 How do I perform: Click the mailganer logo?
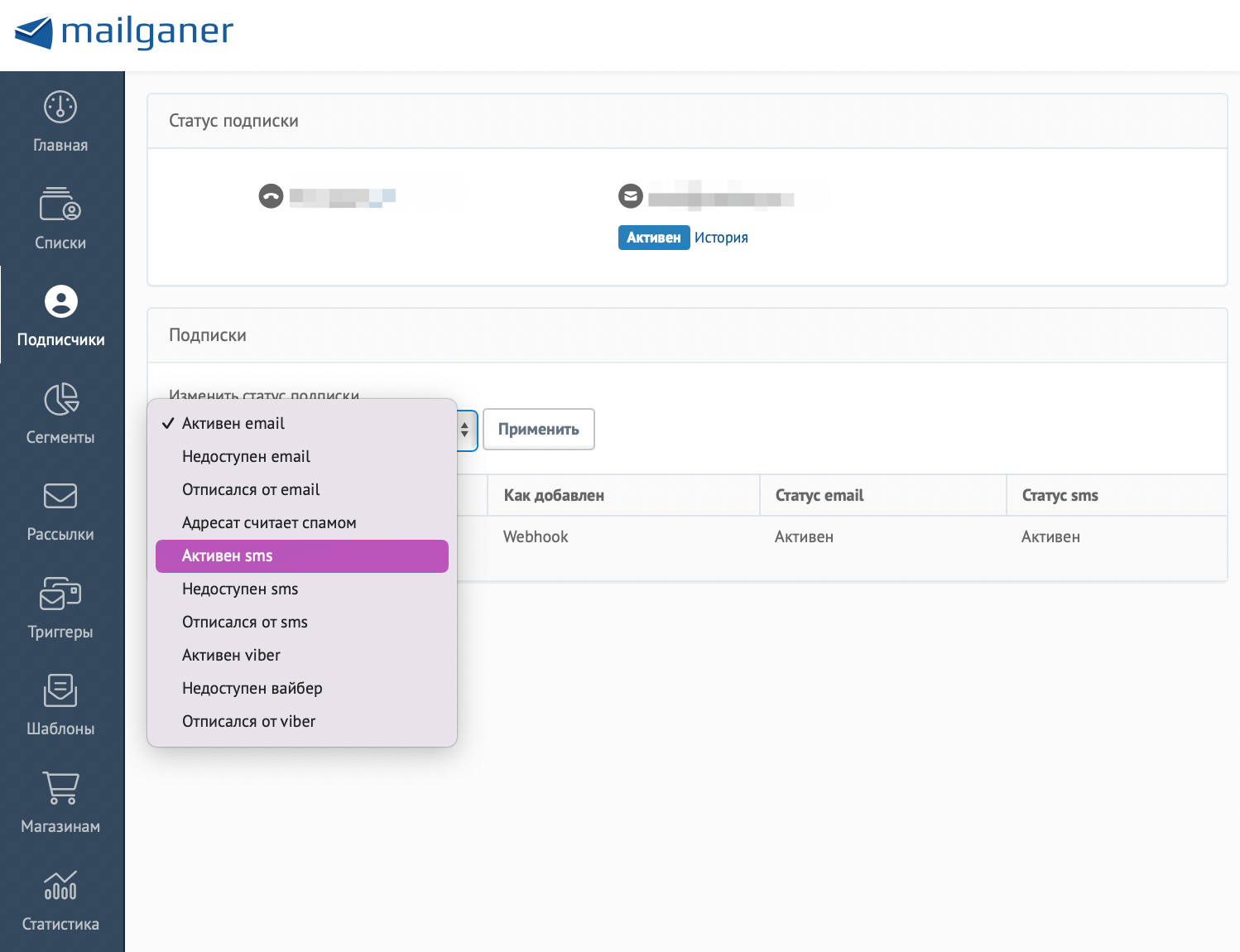[x=124, y=32]
